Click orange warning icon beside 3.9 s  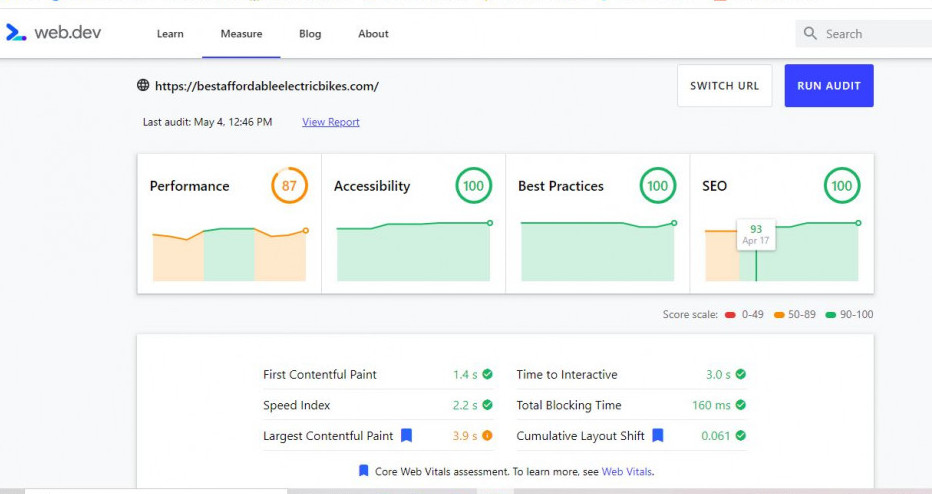487,436
